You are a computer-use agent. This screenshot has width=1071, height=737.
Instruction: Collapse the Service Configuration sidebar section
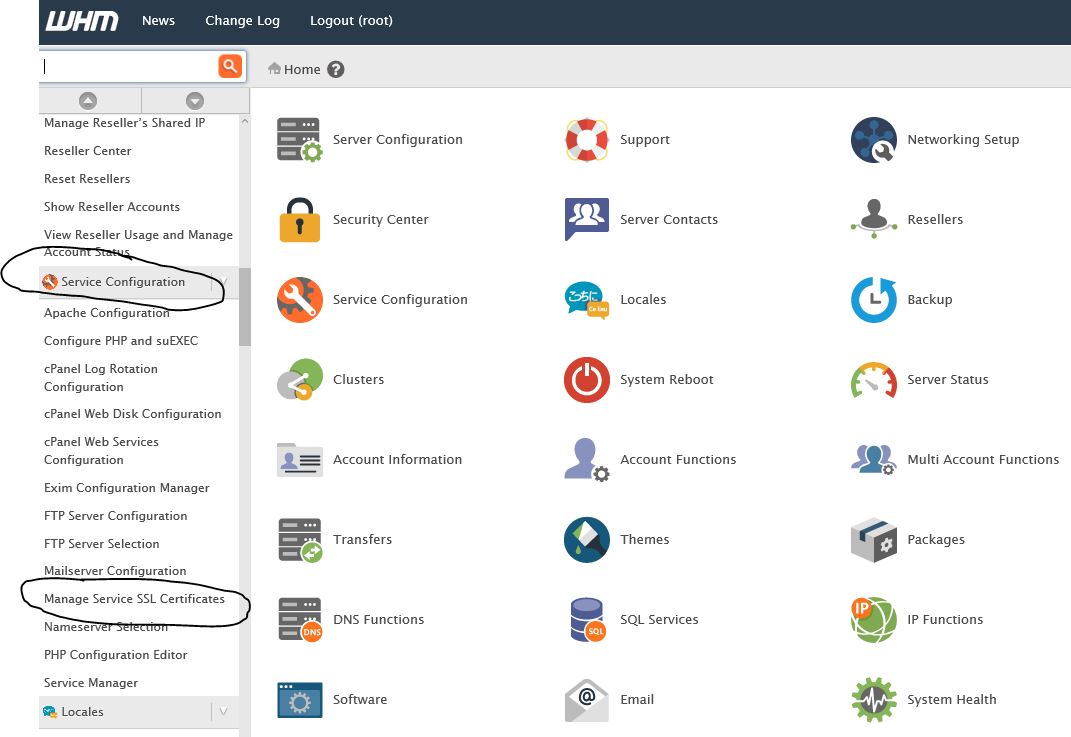(223, 283)
